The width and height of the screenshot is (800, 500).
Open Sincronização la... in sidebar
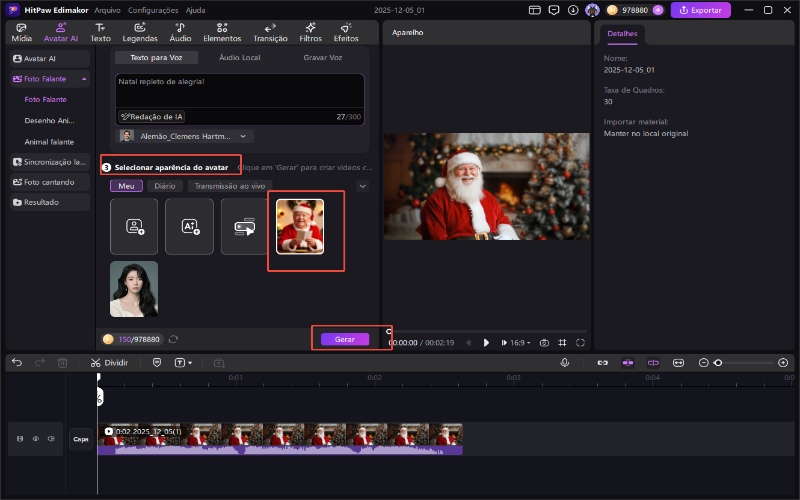(x=50, y=162)
